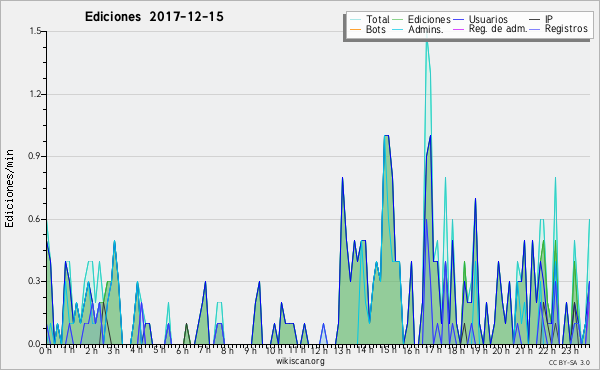
Task: Click the y-axis value 0.3
Action: point(35,282)
